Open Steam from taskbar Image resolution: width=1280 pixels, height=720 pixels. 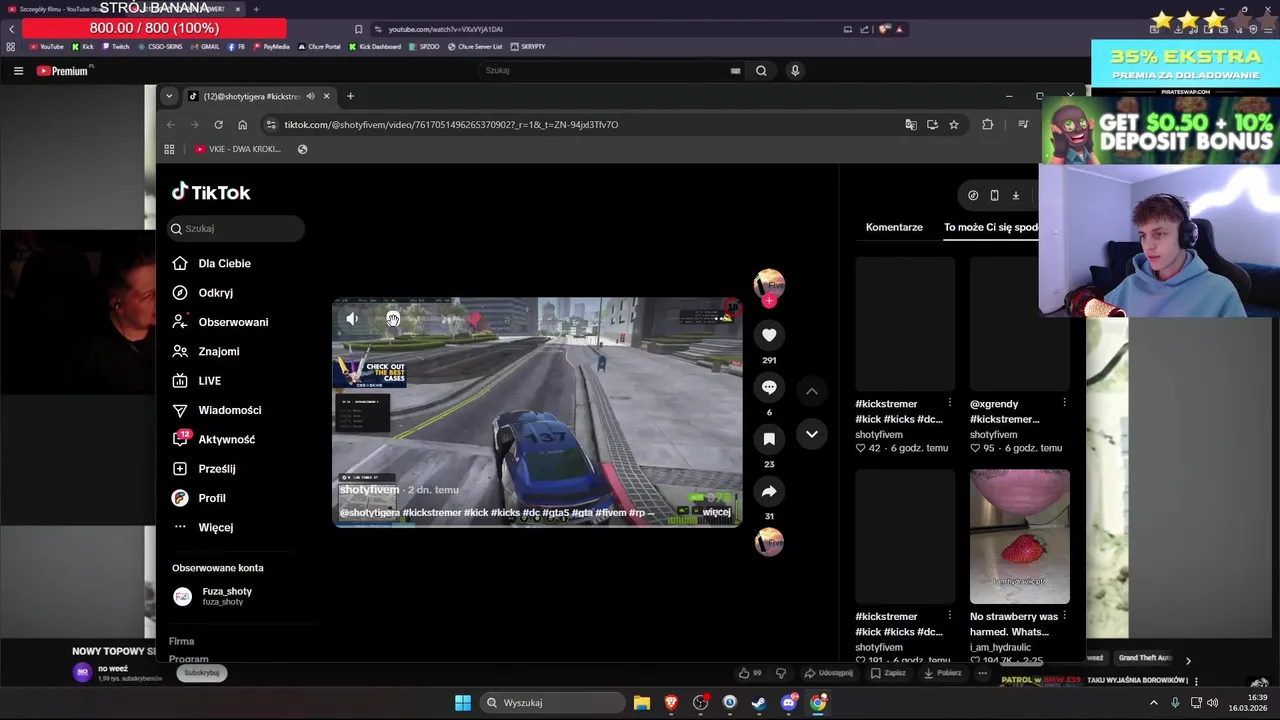coord(759,703)
